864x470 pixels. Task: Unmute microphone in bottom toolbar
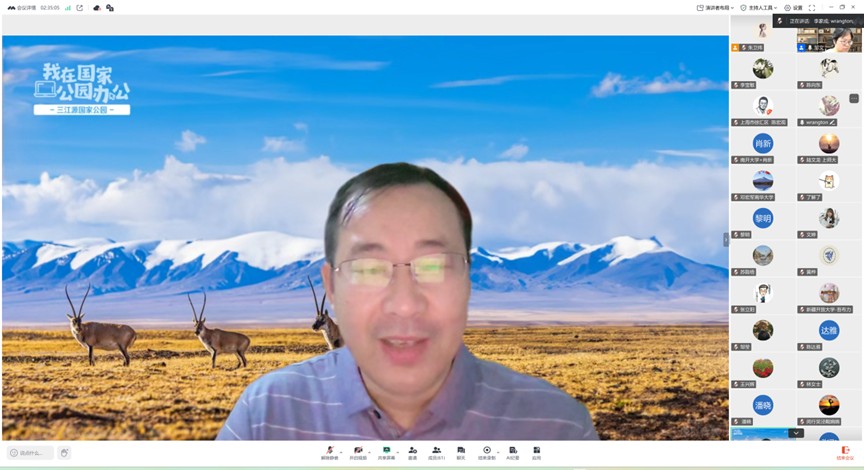tap(329, 452)
